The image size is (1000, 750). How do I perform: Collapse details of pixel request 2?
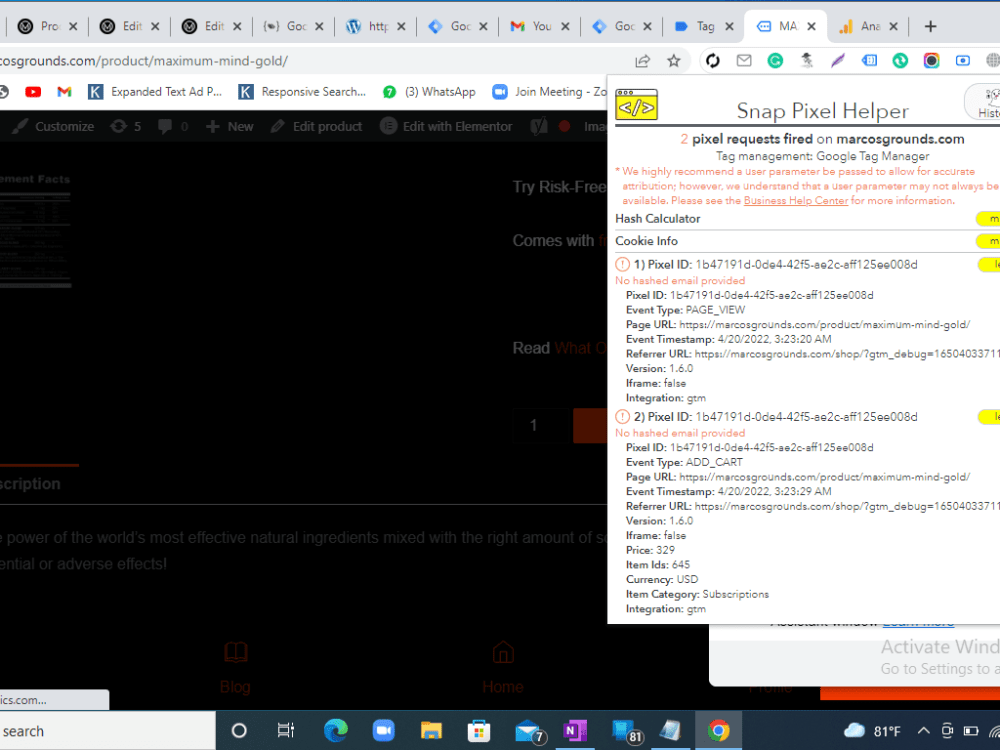[989, 417]
